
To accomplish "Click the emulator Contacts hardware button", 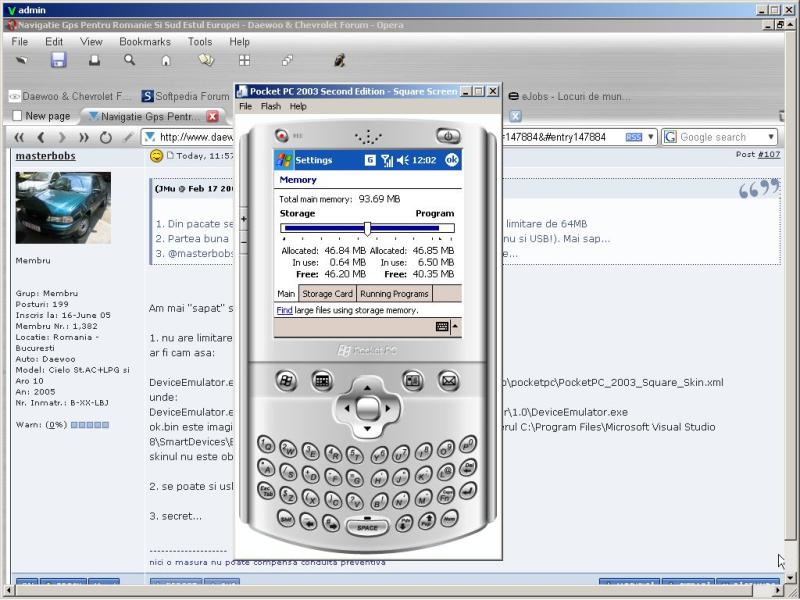I will [412, 381].
